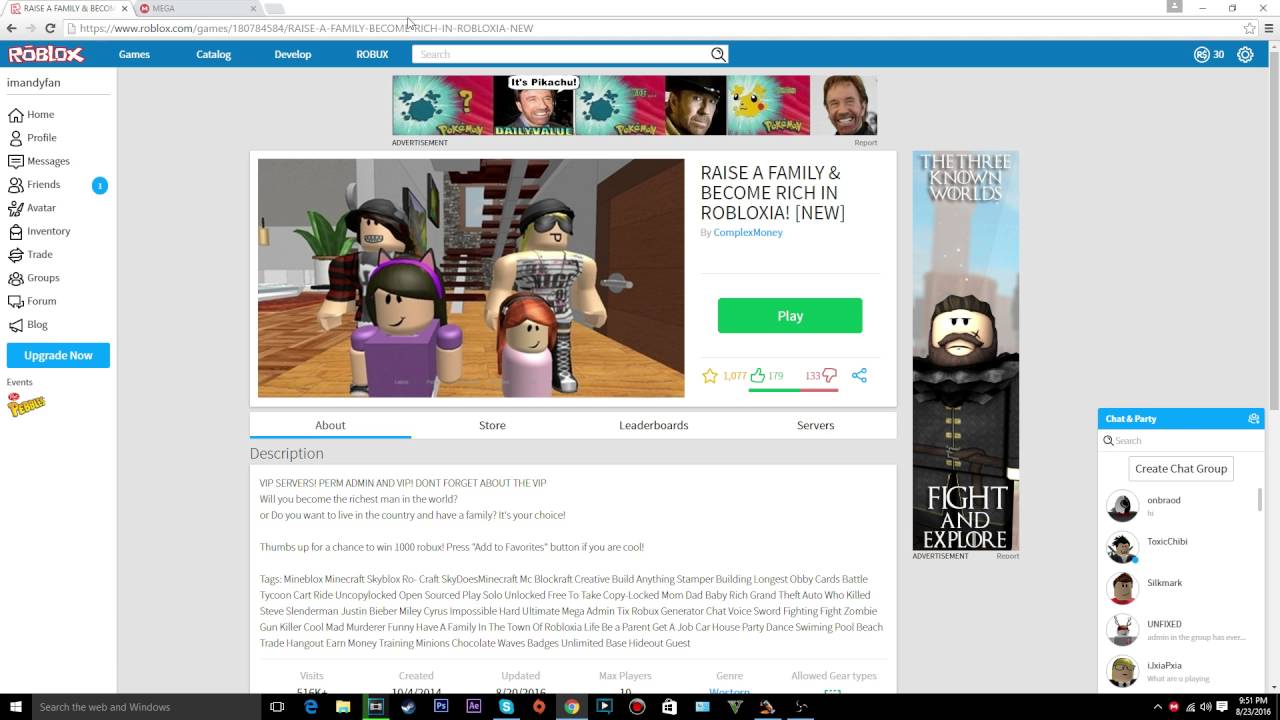Open Forum in the sidebar

coord(33,301)
